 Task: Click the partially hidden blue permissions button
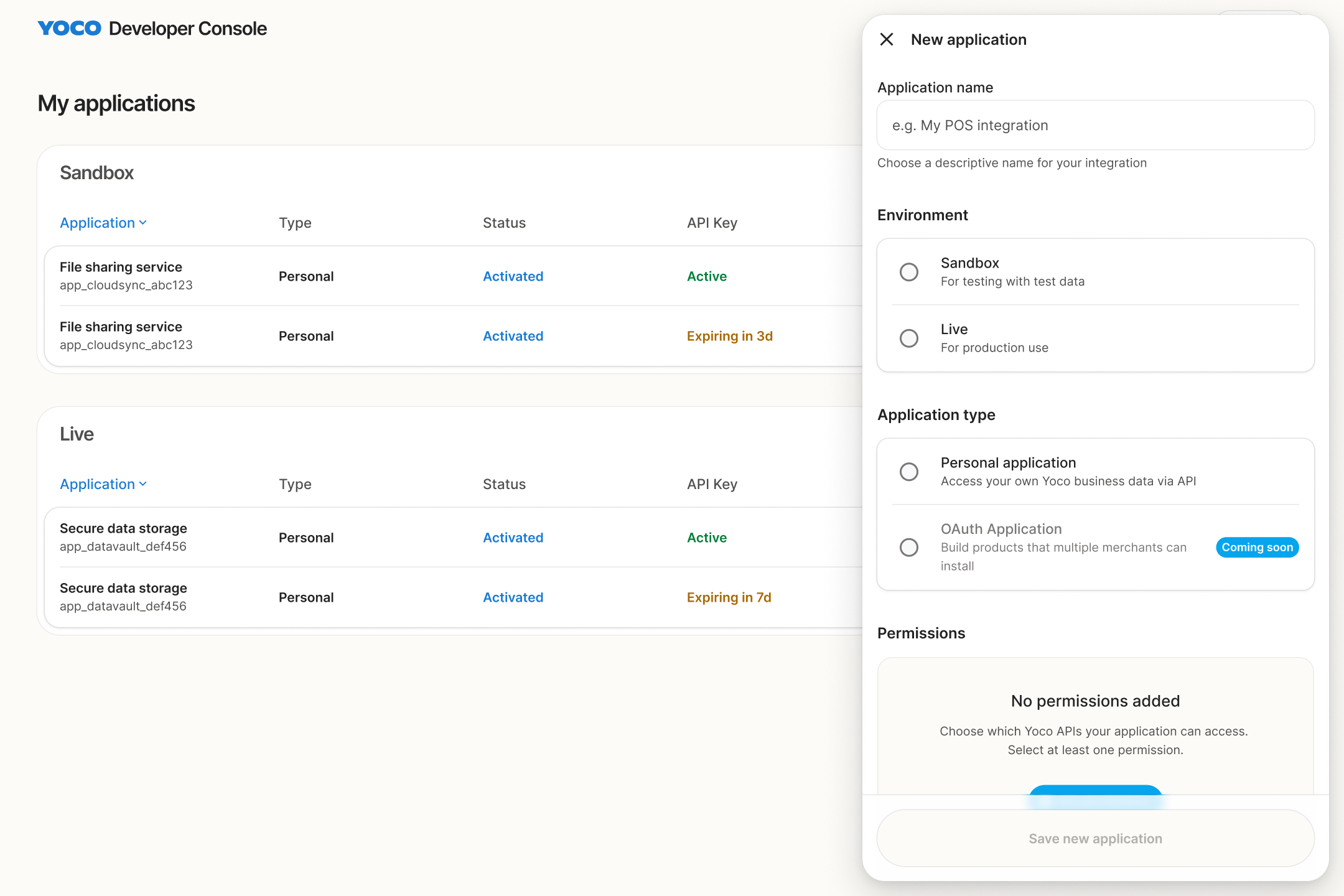coord(1095,790)
